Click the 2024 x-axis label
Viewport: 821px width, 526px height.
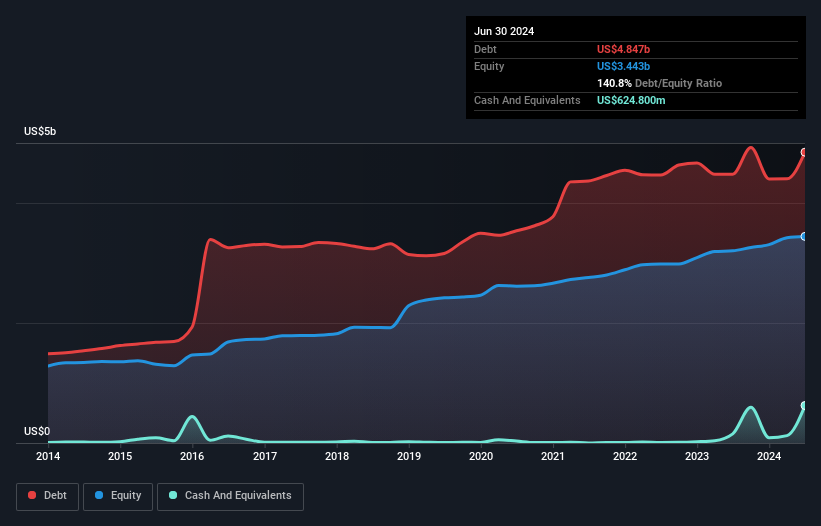[x=769, y=456]
